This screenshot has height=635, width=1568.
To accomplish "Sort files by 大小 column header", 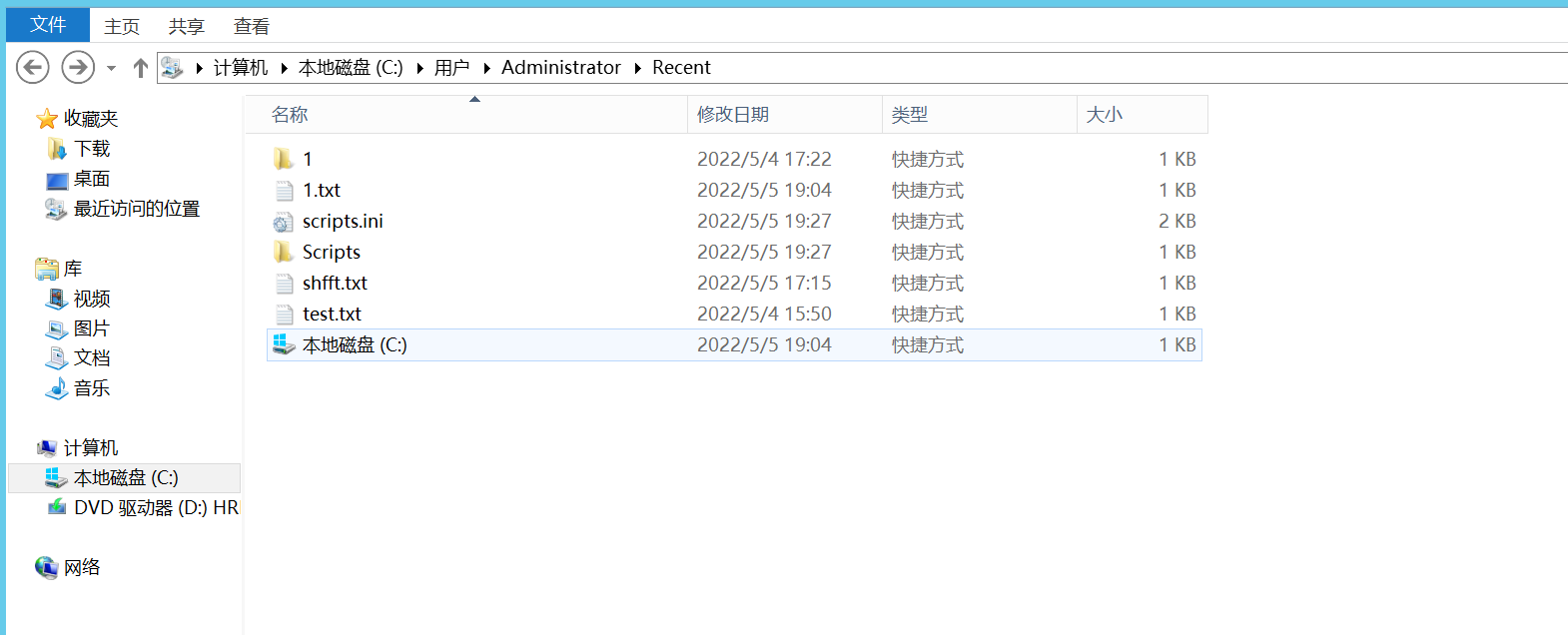I will pyautogui.click(x=1105, y=115).
